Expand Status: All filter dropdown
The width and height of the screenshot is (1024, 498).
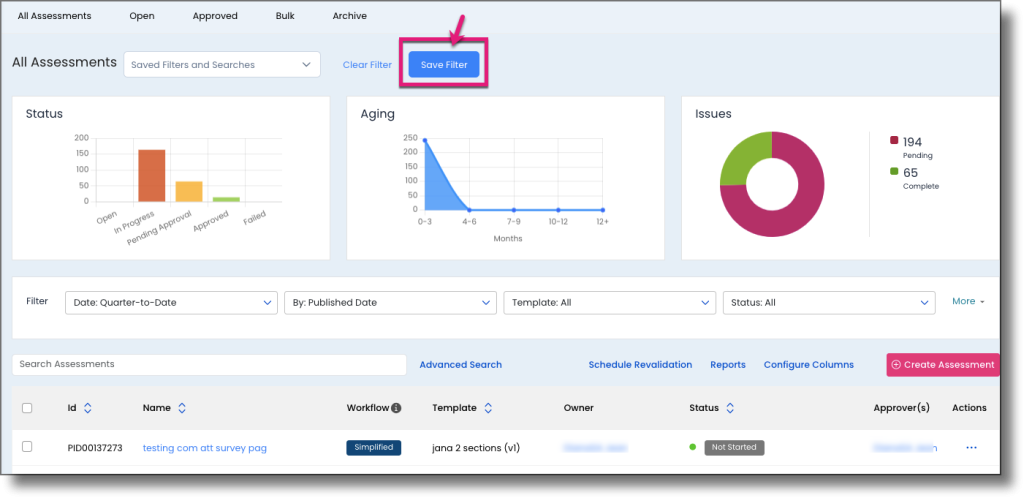click(x=829, y=303)
